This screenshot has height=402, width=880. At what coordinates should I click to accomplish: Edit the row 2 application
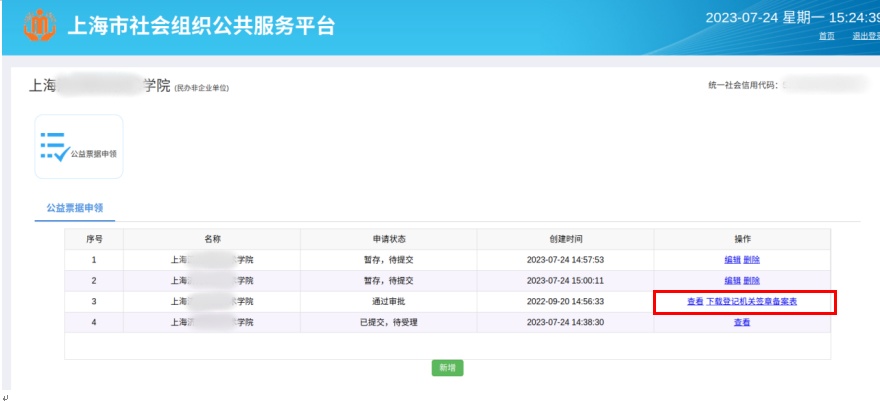[732, 281]
